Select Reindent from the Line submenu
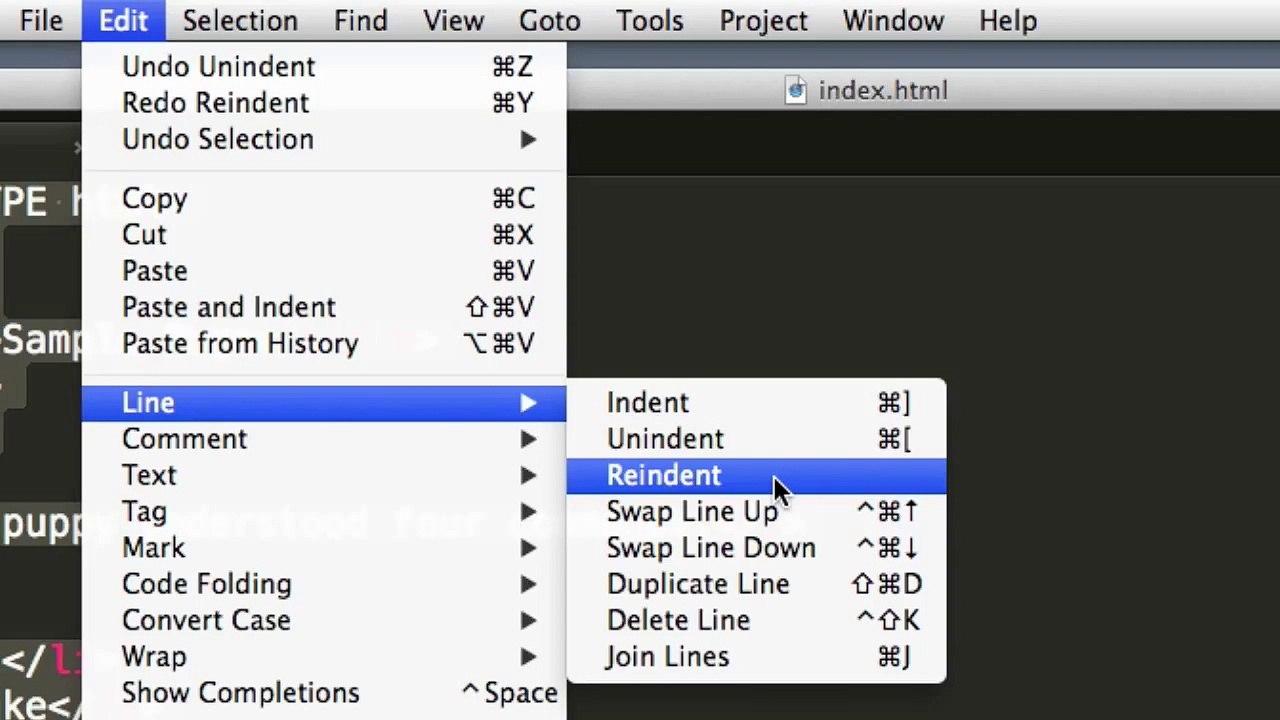 [756, 476]
